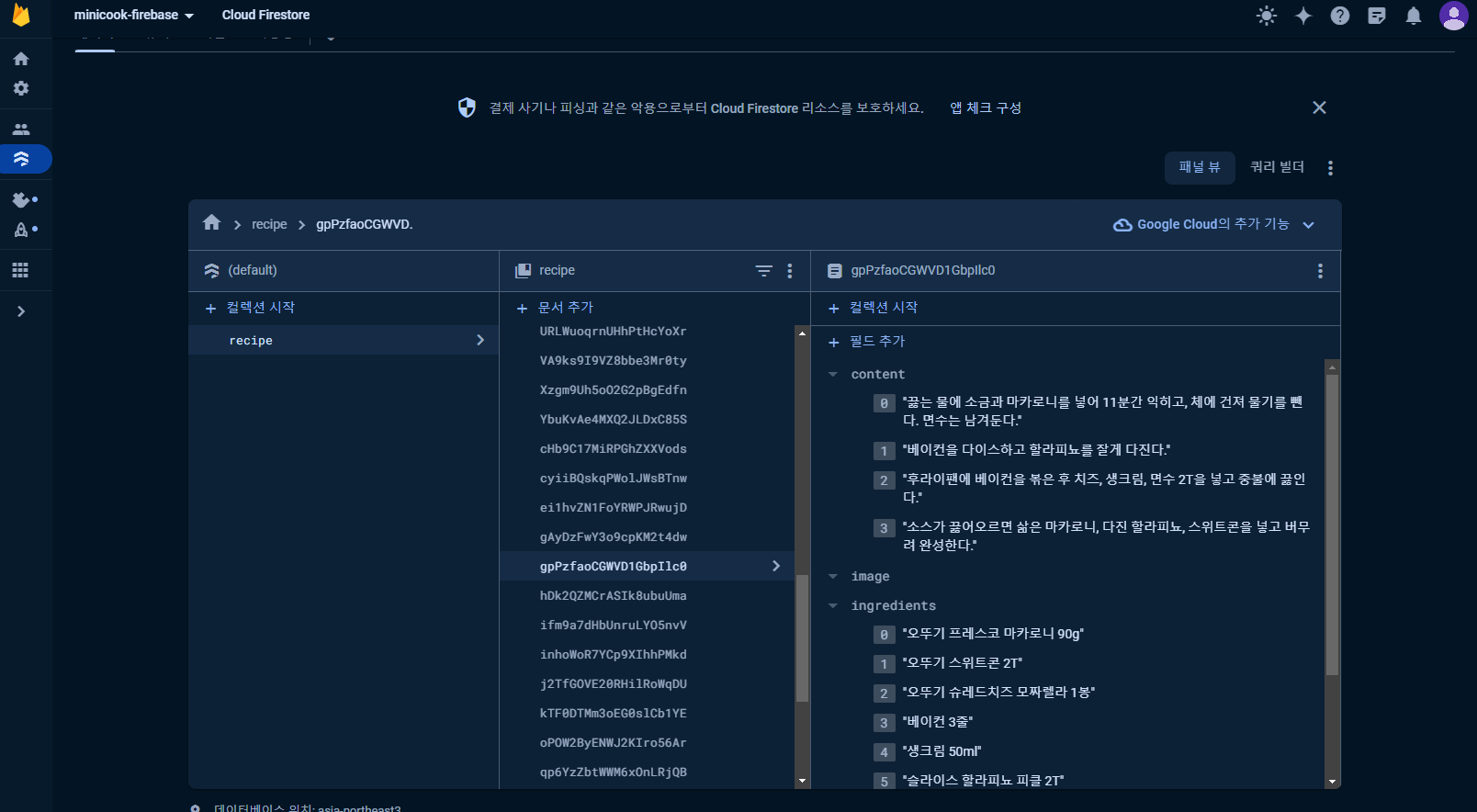Viewport: 1477px width, 812px height.
Task: Click gpPzfaoCGWVD. breadcrumb document
Action: coord(365,224)
